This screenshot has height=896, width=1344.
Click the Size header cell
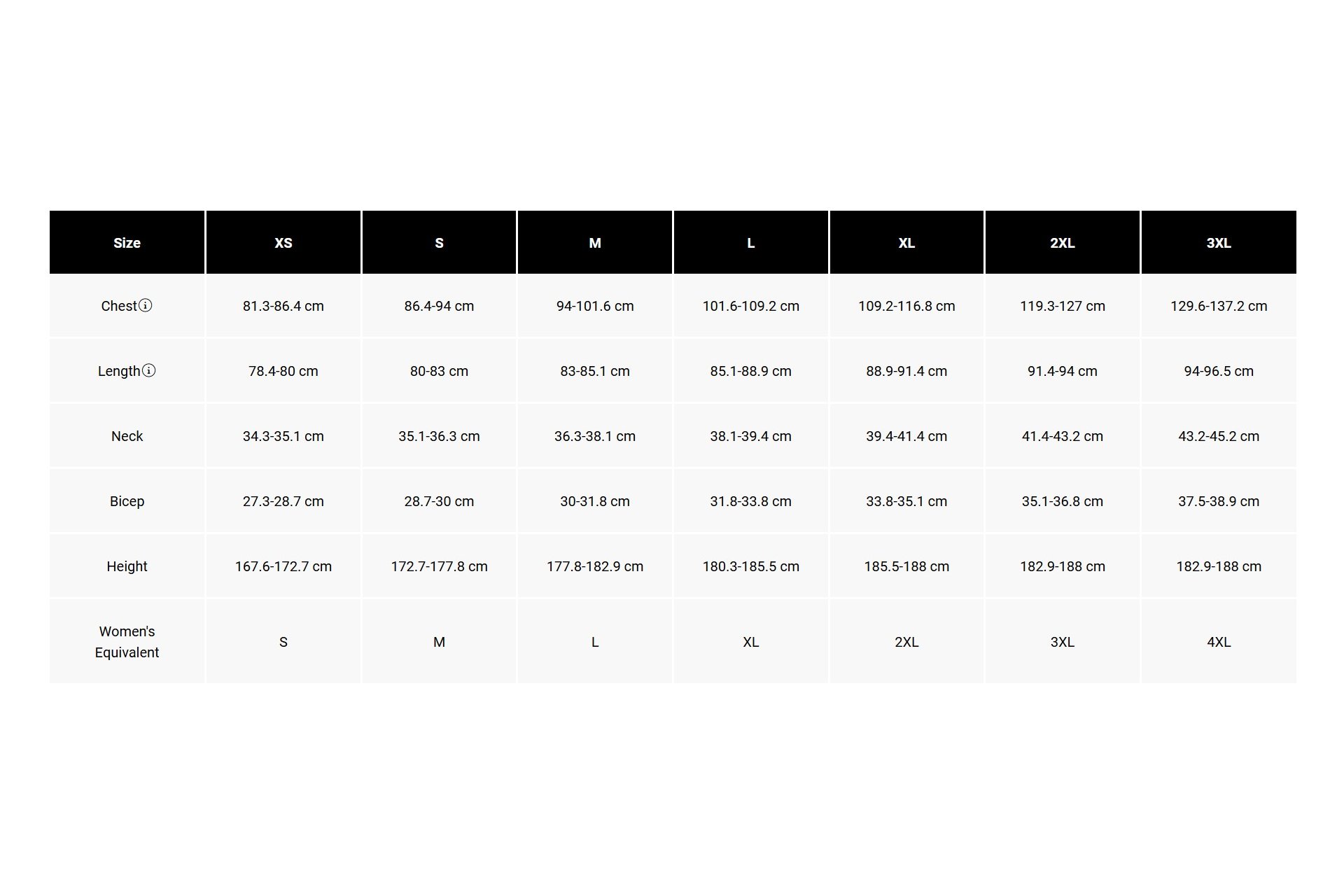[x=127, y=242]
